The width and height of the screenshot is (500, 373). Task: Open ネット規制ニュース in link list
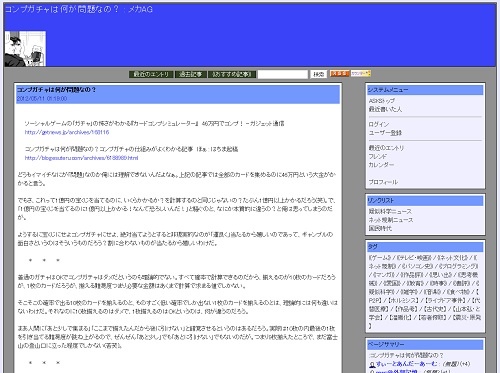click(x=391, y=220)
